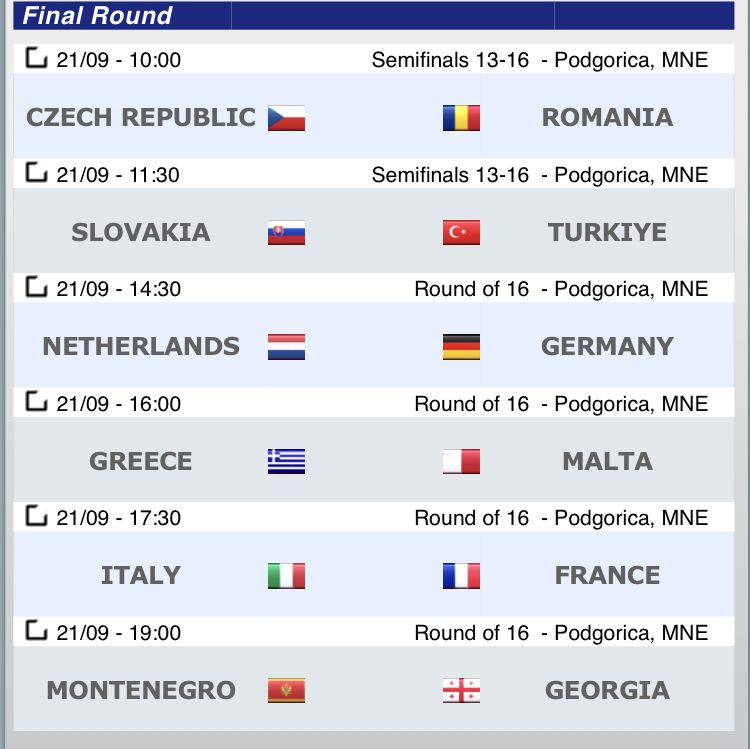Open the GERMANY team link
This screenshot has width=750, height=749.
coord(607,347)
